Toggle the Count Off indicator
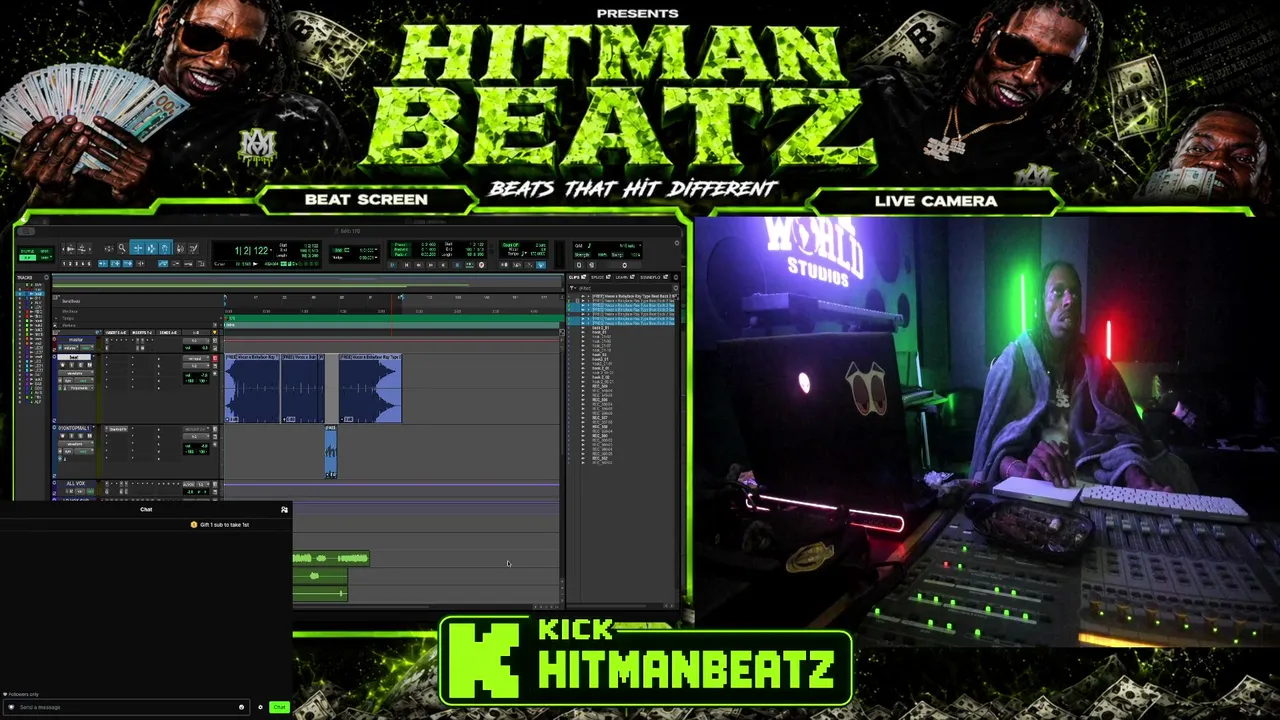This screenshot has width=1280, height=720. pos(511,245)
